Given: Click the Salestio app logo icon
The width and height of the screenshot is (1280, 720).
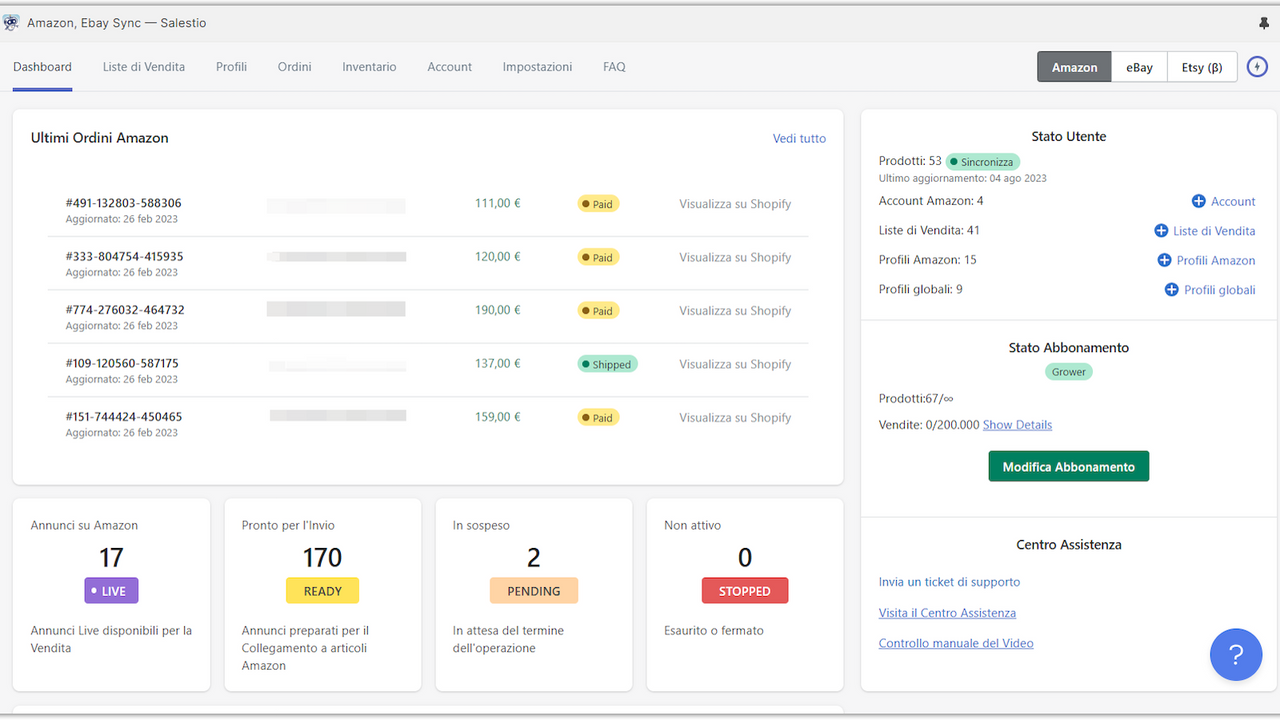Looking at the screenshot, I should click(12, 23).
